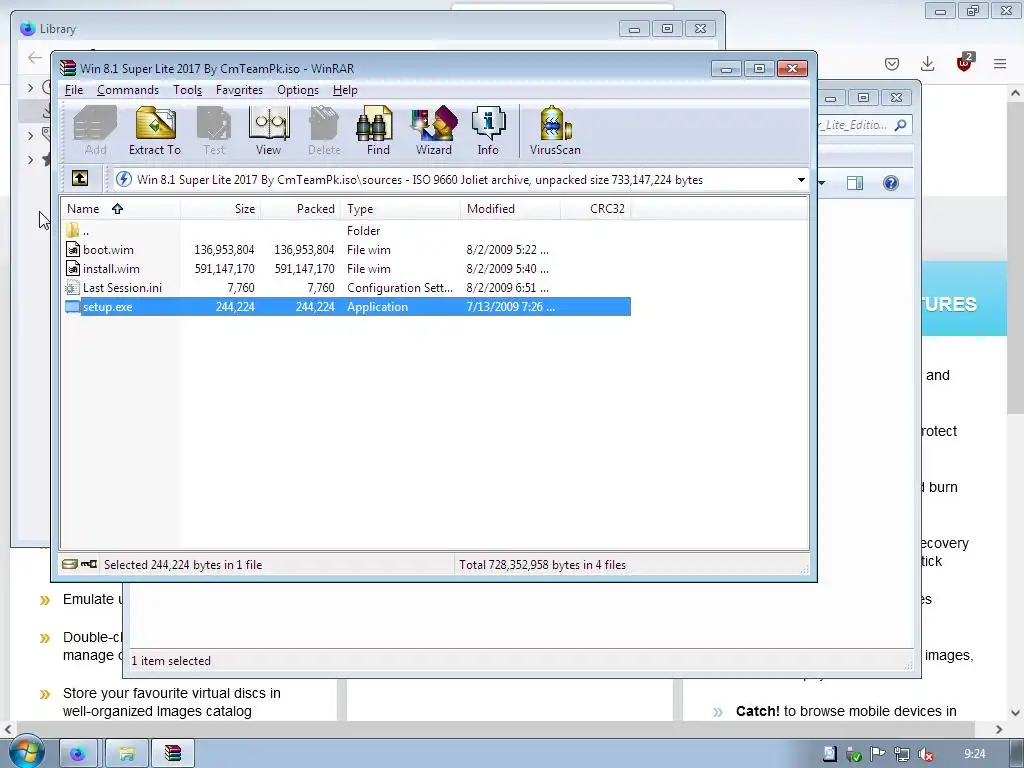1024x768 pixels.
Task: Click the greyed Add toolbar icon
Action: click(x=95, y=131)
